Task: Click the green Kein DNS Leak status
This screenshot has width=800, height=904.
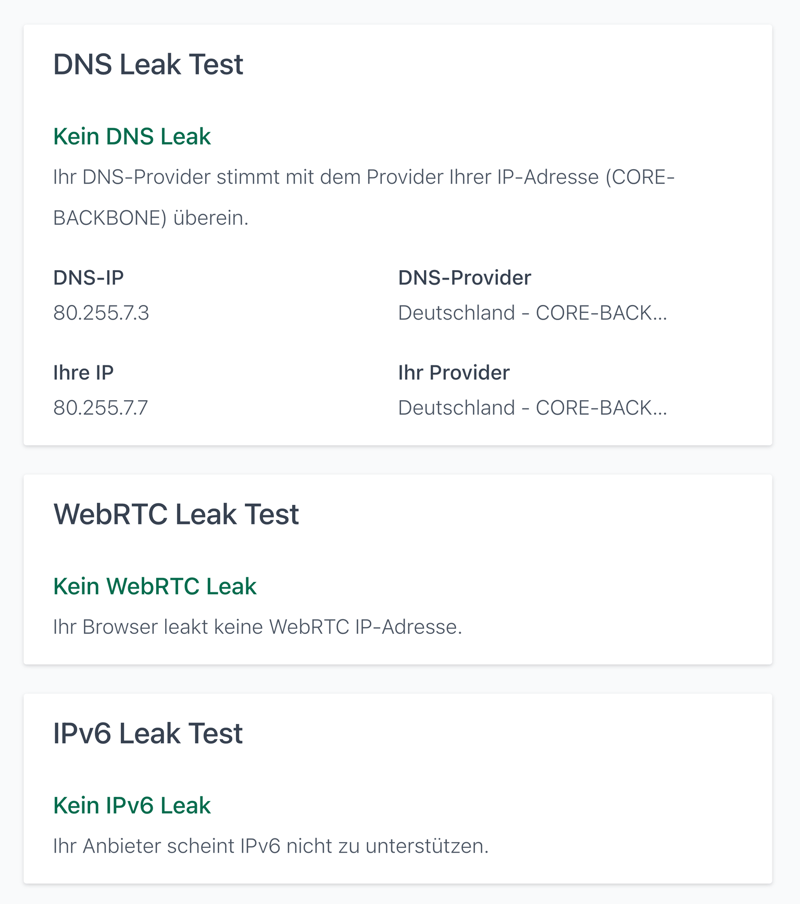Action: 132,136
